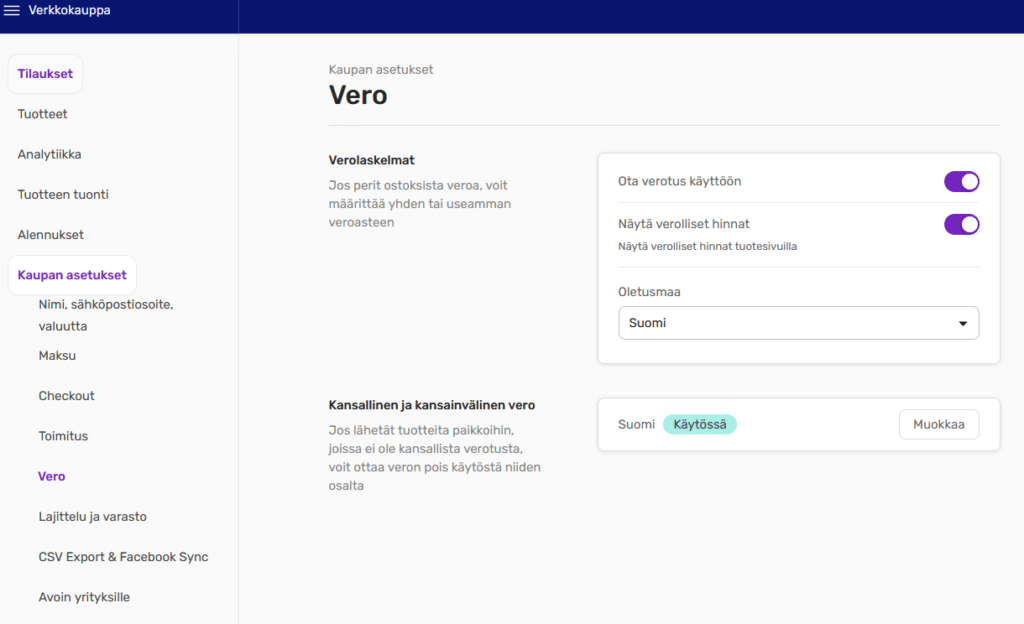Image resolution: width=1024 pixels, height=624 pixels.
Task: Go to Maksu settings
Action: click(57, 355)
